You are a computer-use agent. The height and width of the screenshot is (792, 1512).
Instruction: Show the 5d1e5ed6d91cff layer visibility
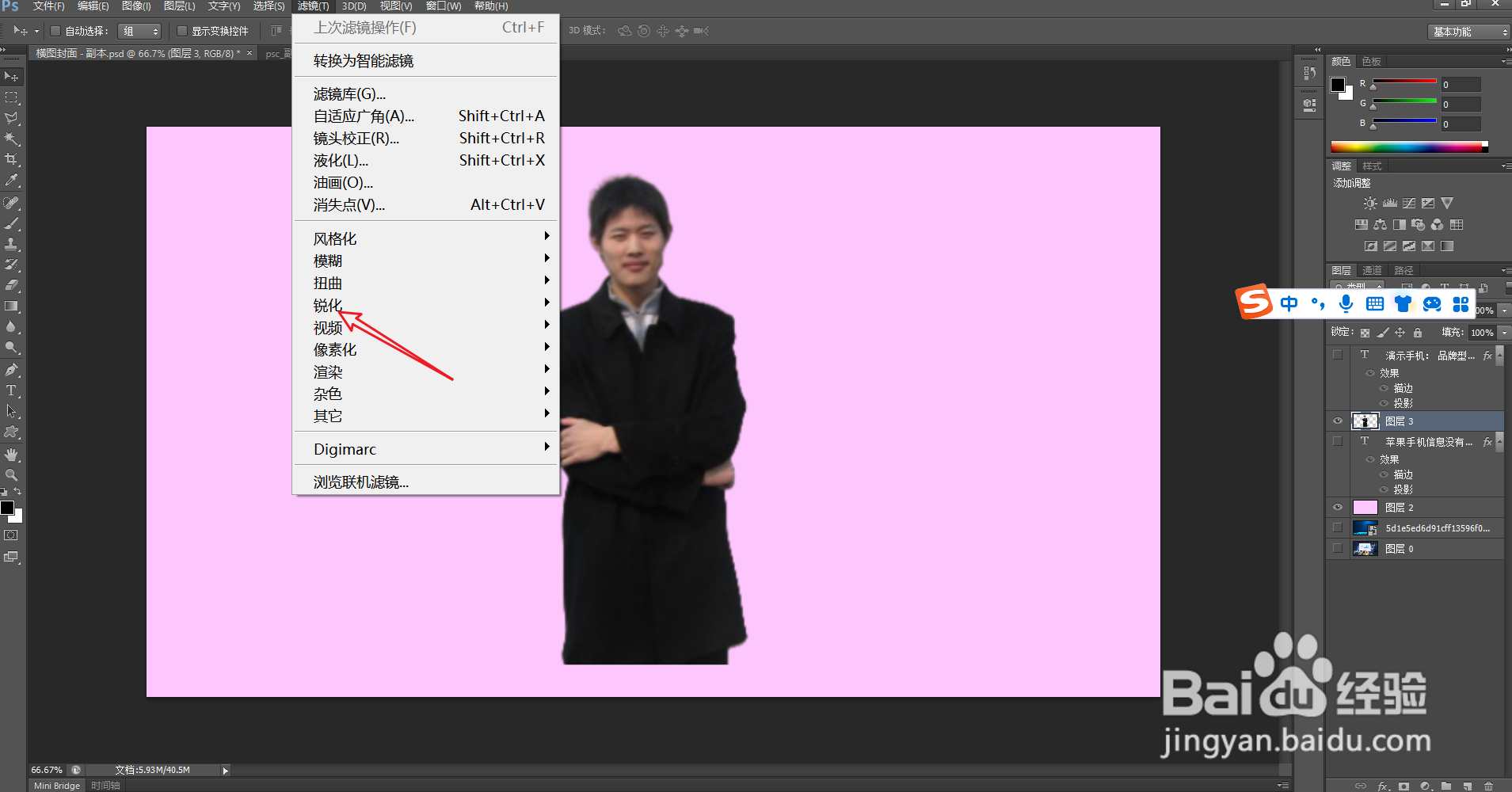[x=1338, y=528]
